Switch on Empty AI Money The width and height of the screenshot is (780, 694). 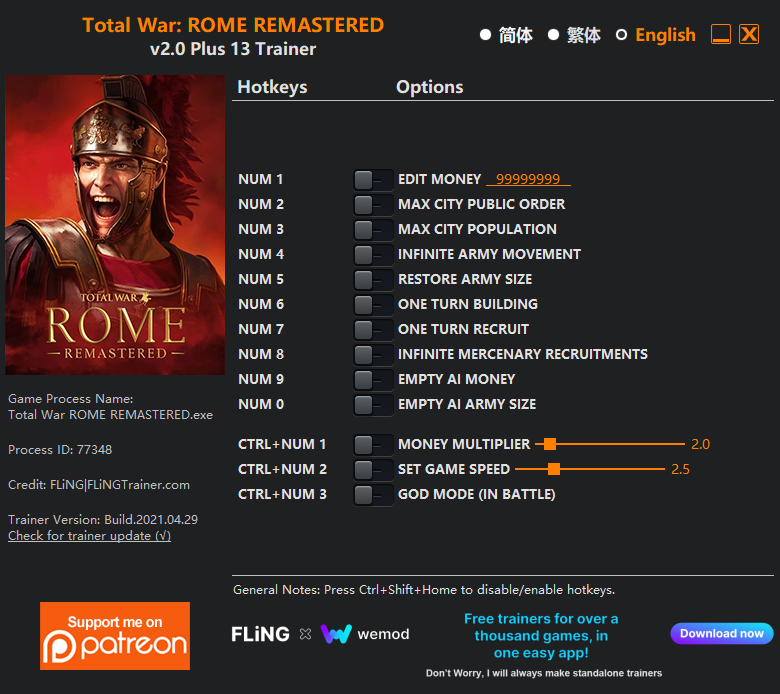coord(373,380)
